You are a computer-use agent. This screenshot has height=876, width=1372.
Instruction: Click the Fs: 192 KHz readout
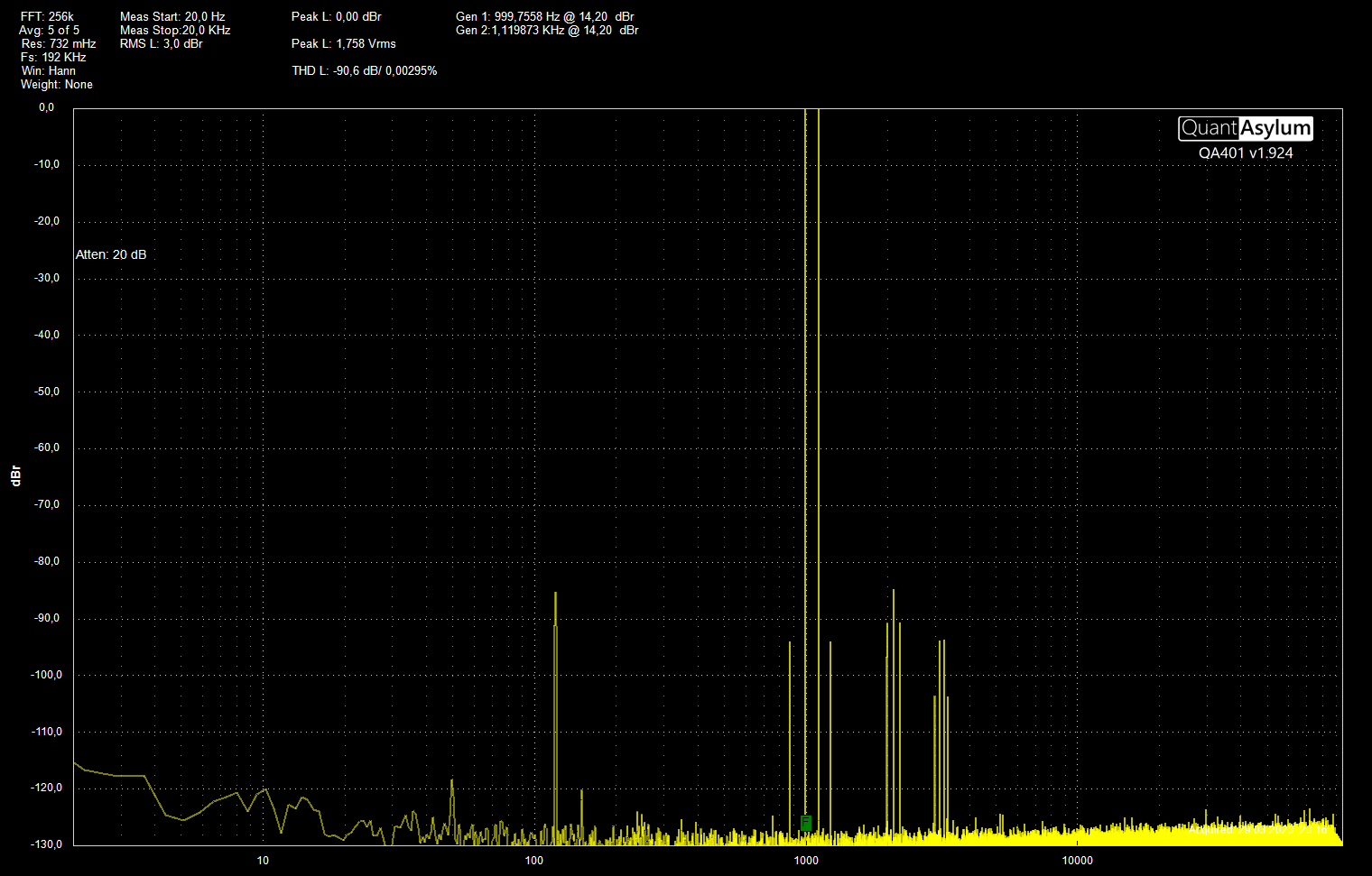53,57
